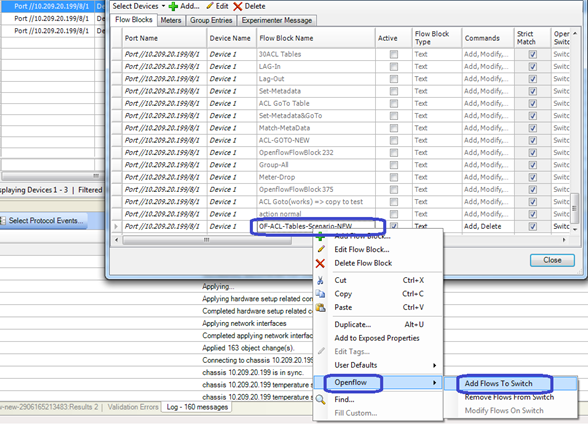Open the Select Devices dropdown arrow
588x424 pixels.
pos(163,6)
